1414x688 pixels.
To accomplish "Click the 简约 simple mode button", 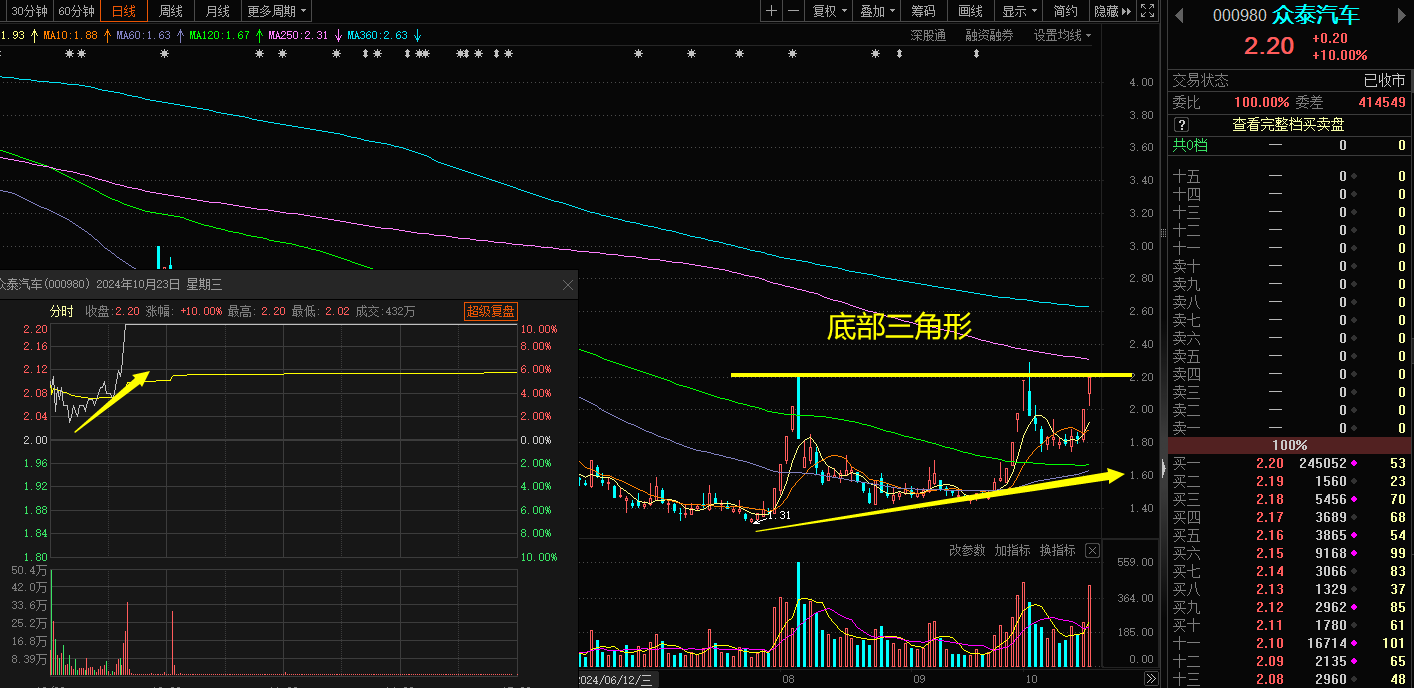I will point(1066,11).
